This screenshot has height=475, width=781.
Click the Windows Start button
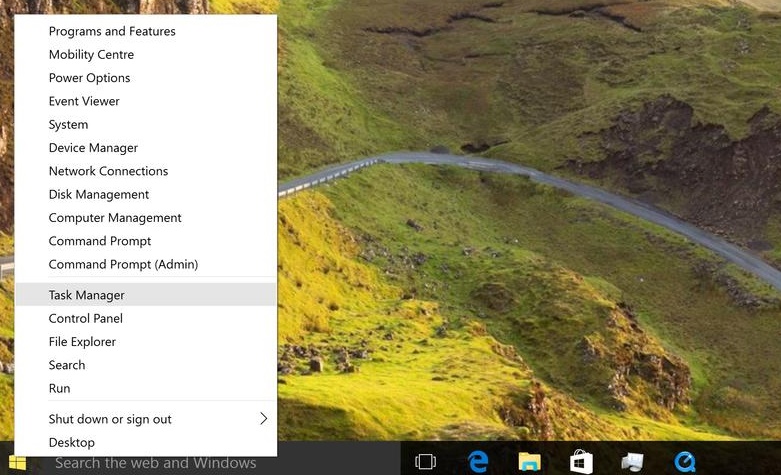(x=17, y=463)
